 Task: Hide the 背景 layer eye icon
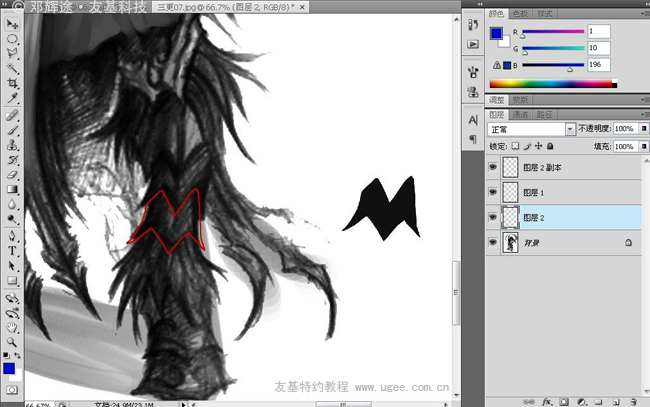point(492,242)
